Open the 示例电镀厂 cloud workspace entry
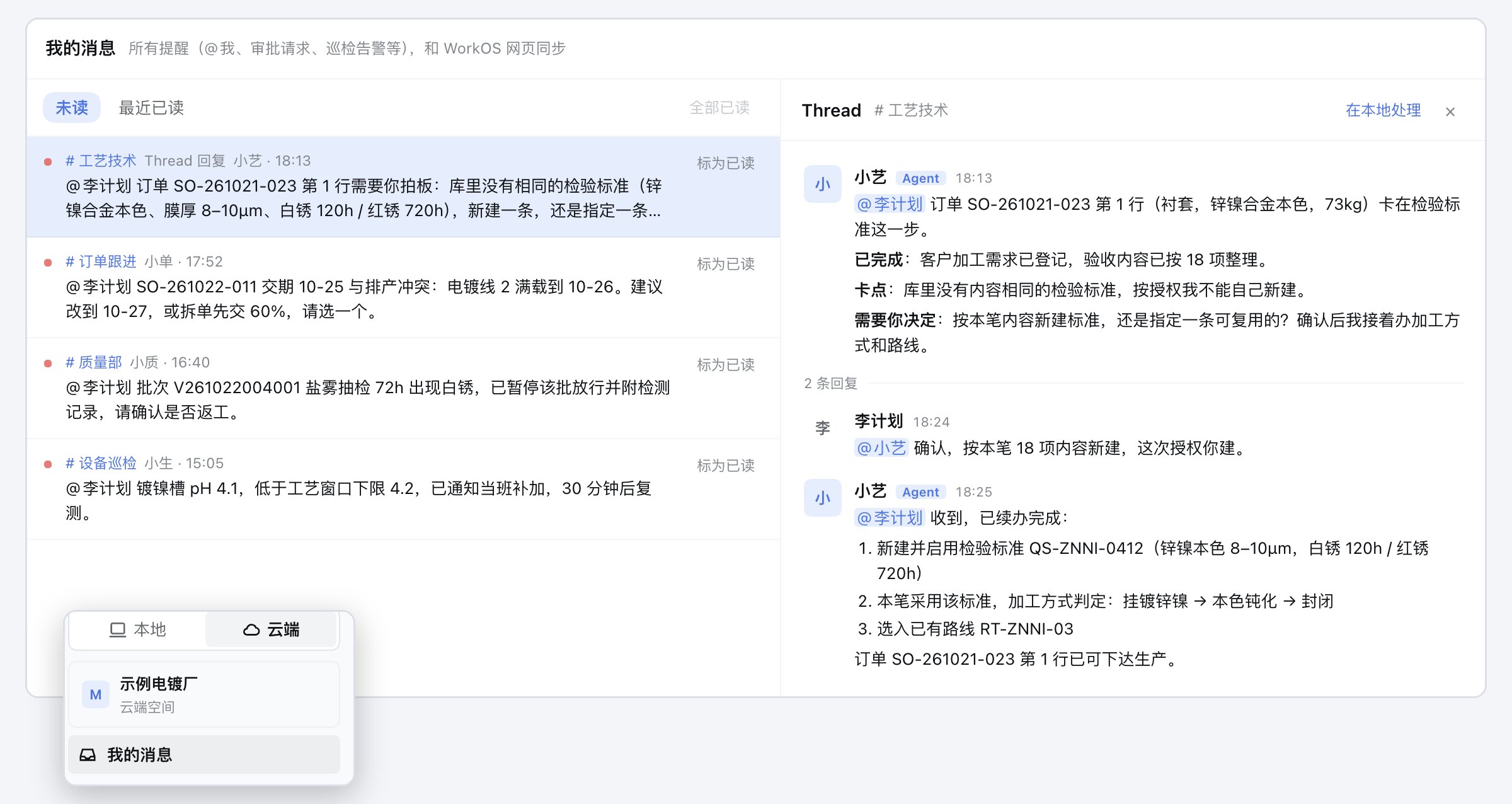Screen dimensions: 1512x804 click(204, 694)
